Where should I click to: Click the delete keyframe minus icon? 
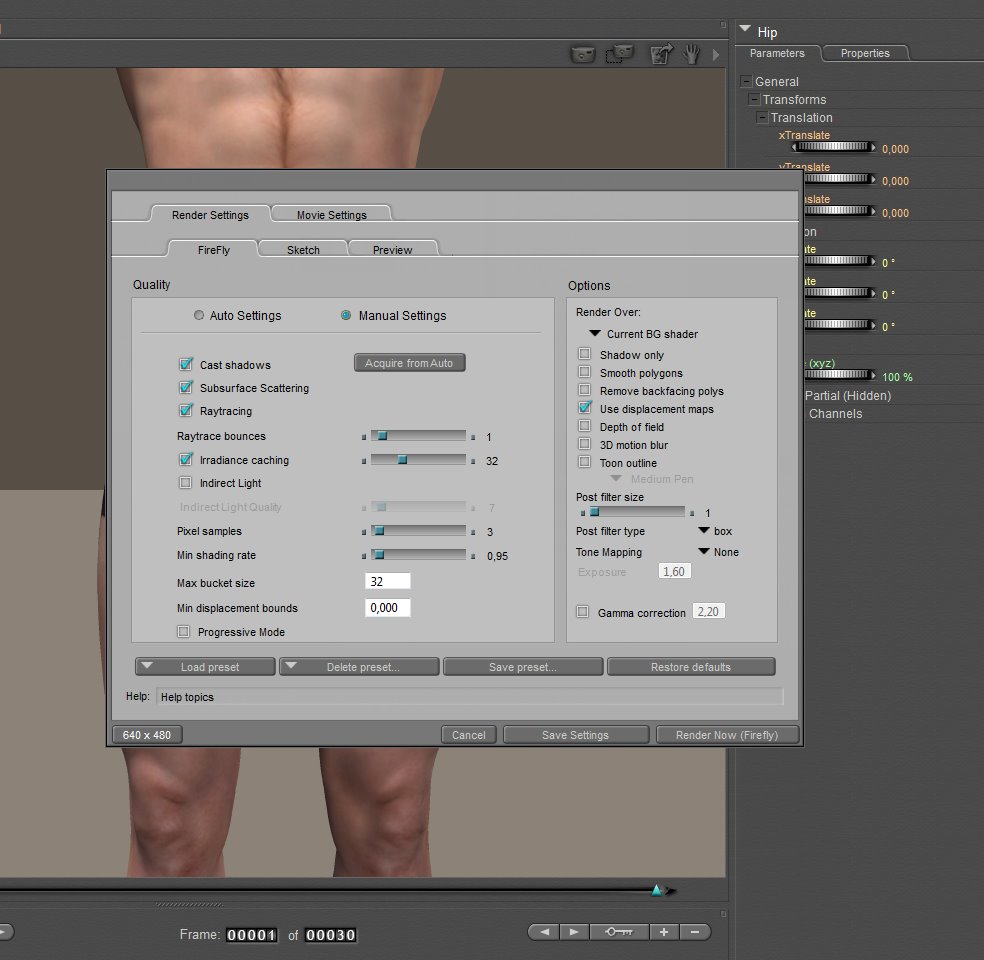(x=695, y=932)
